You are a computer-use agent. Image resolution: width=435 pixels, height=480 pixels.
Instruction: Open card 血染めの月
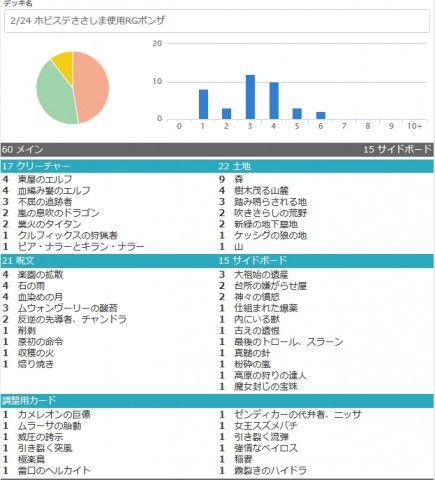[40, 297]
